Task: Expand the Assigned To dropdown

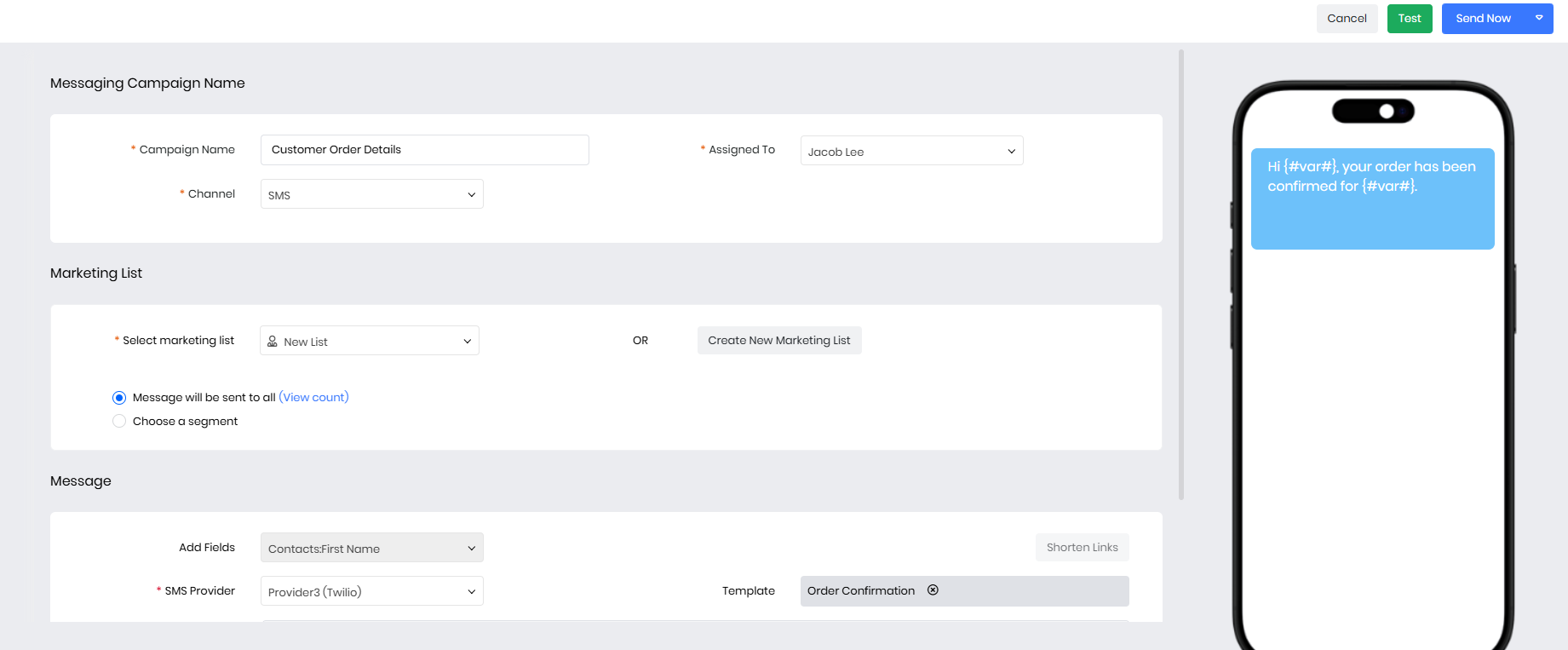Action: pos(911,151)
